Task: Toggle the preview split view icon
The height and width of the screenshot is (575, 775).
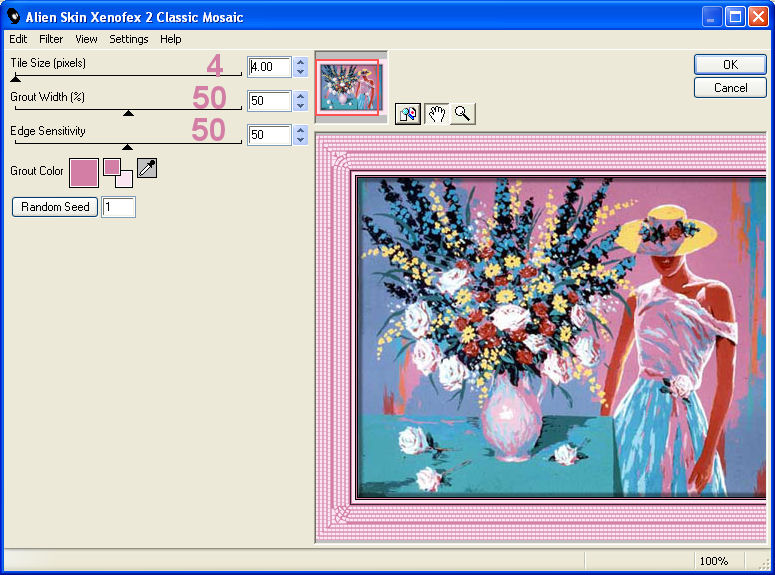Action: (408, 114)
